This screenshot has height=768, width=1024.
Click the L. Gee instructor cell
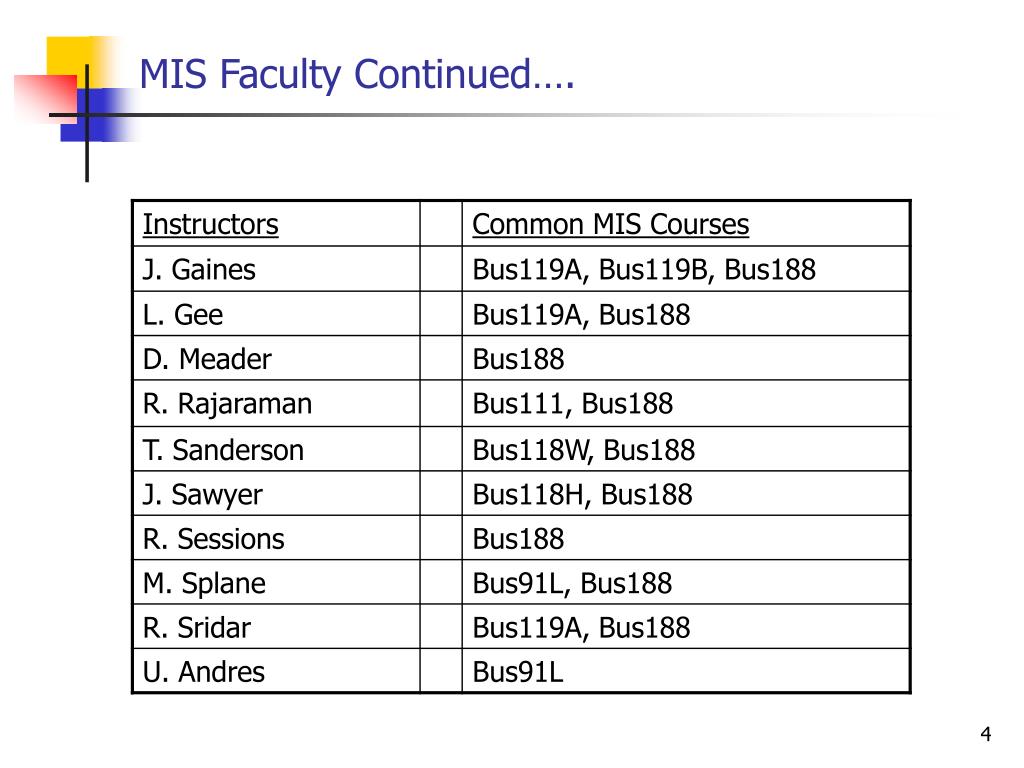coord(276,314)
